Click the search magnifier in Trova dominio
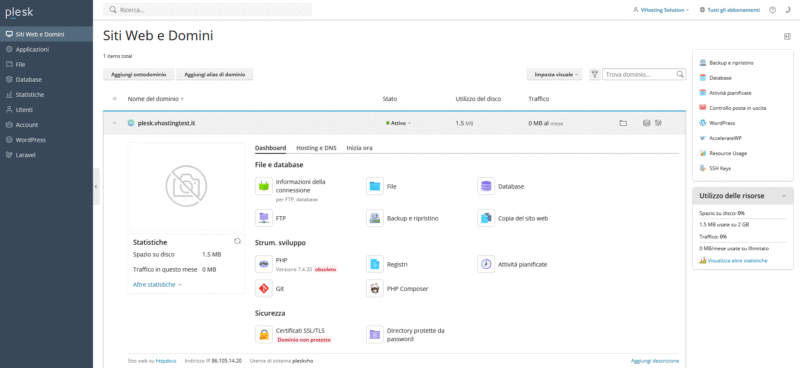This screenshot has height=368, width=800. (680, 75)
